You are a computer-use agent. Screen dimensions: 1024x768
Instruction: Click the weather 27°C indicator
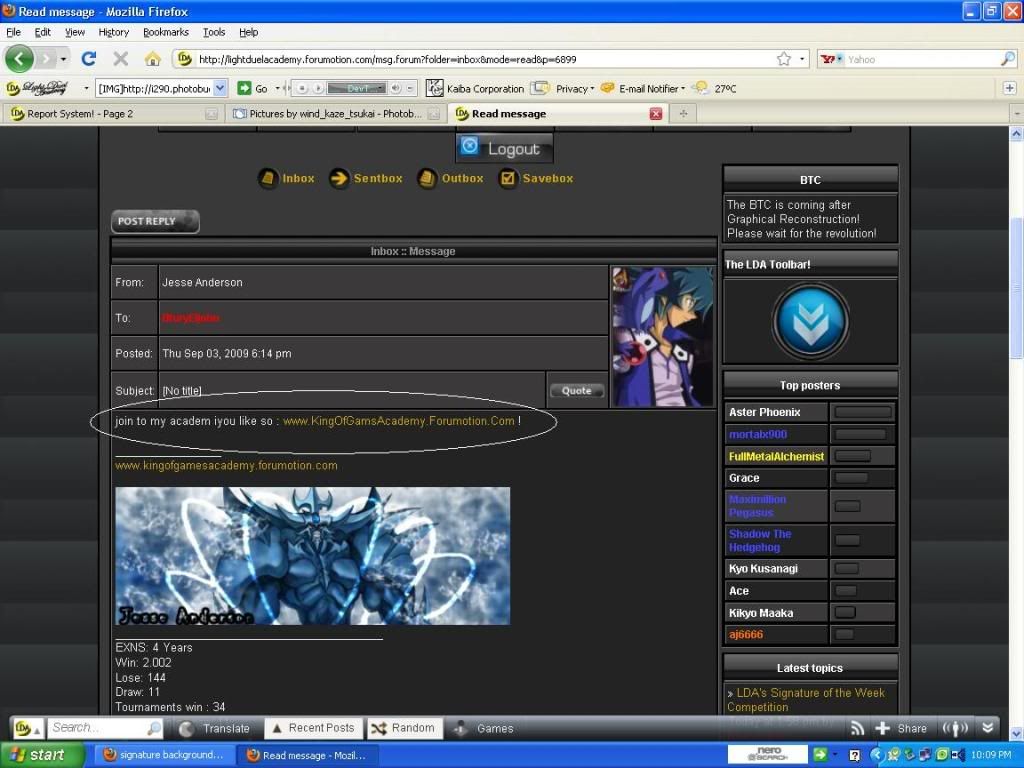tap(716, 88)
